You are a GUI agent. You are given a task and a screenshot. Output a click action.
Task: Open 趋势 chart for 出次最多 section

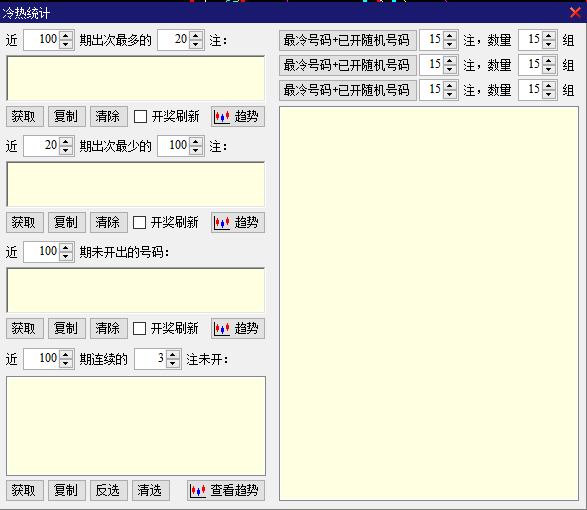[x=238, y=116]
